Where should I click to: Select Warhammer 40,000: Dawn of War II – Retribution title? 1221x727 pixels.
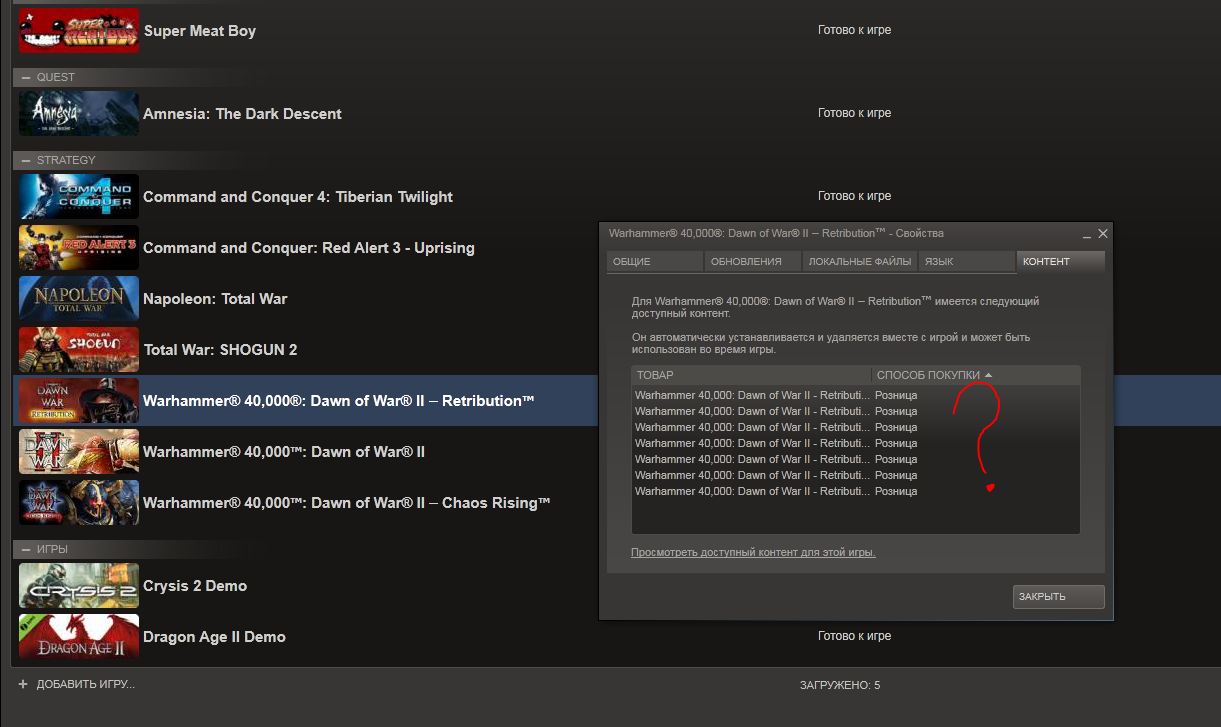tap(339, 401)
